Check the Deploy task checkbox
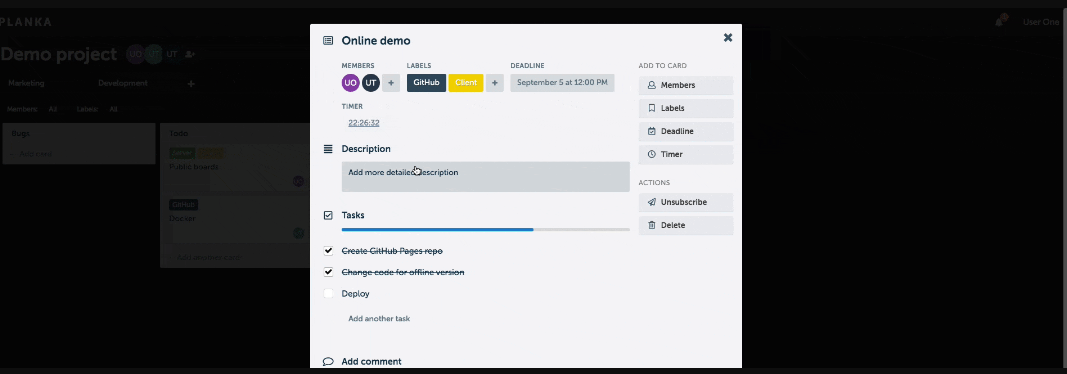The height and width of the screenshot is (374, 1067). pyautogui.click(x=328, y=294)
